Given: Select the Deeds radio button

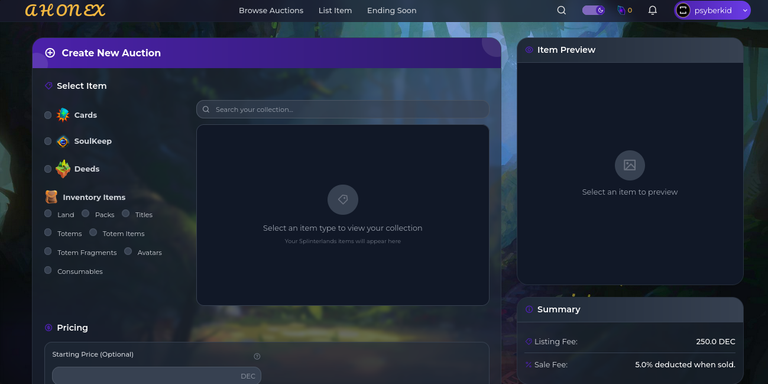Looking at the screenshot, I should point(48,169).
